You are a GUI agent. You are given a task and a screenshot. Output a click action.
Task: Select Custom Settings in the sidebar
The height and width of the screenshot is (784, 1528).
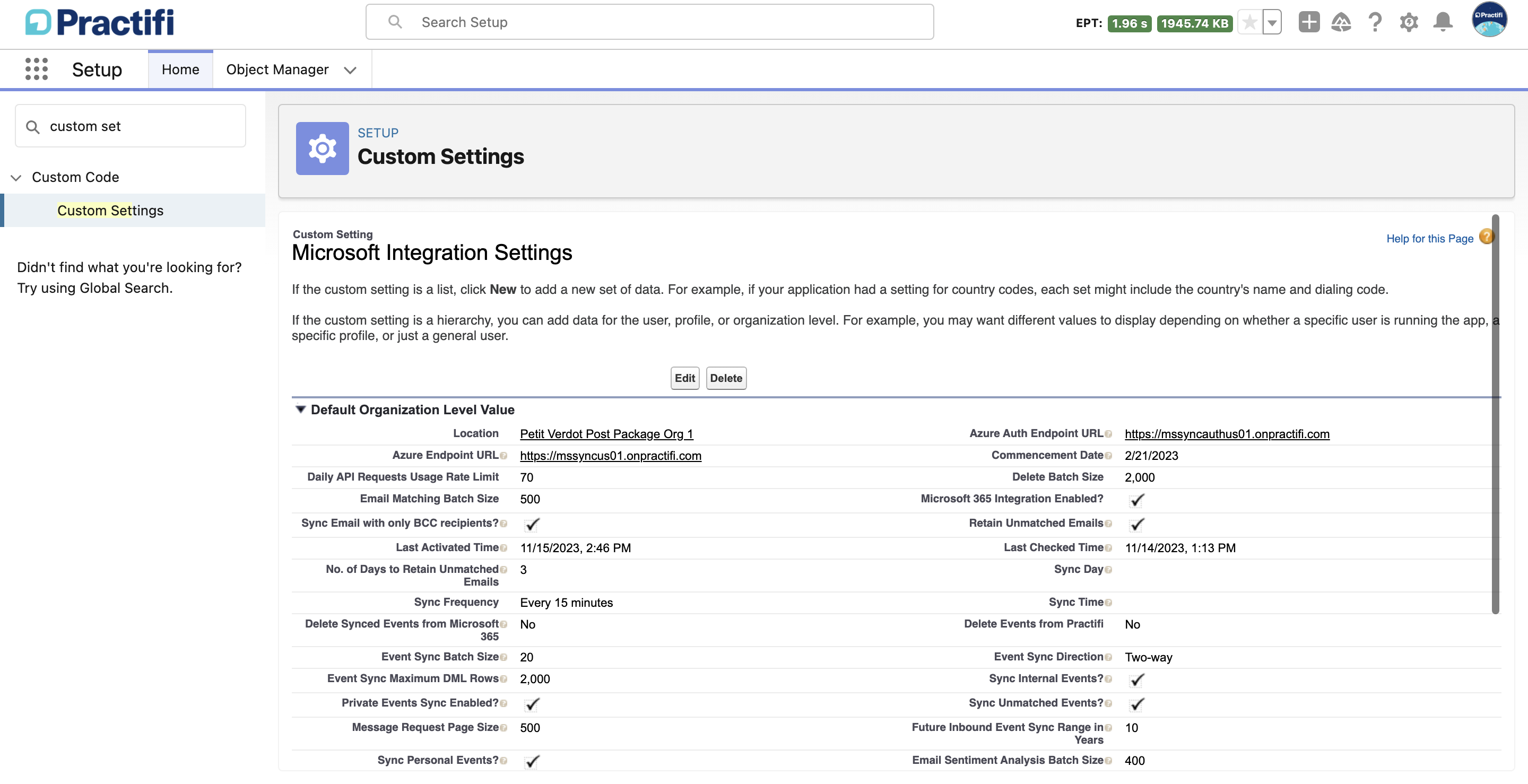(110, 211)
